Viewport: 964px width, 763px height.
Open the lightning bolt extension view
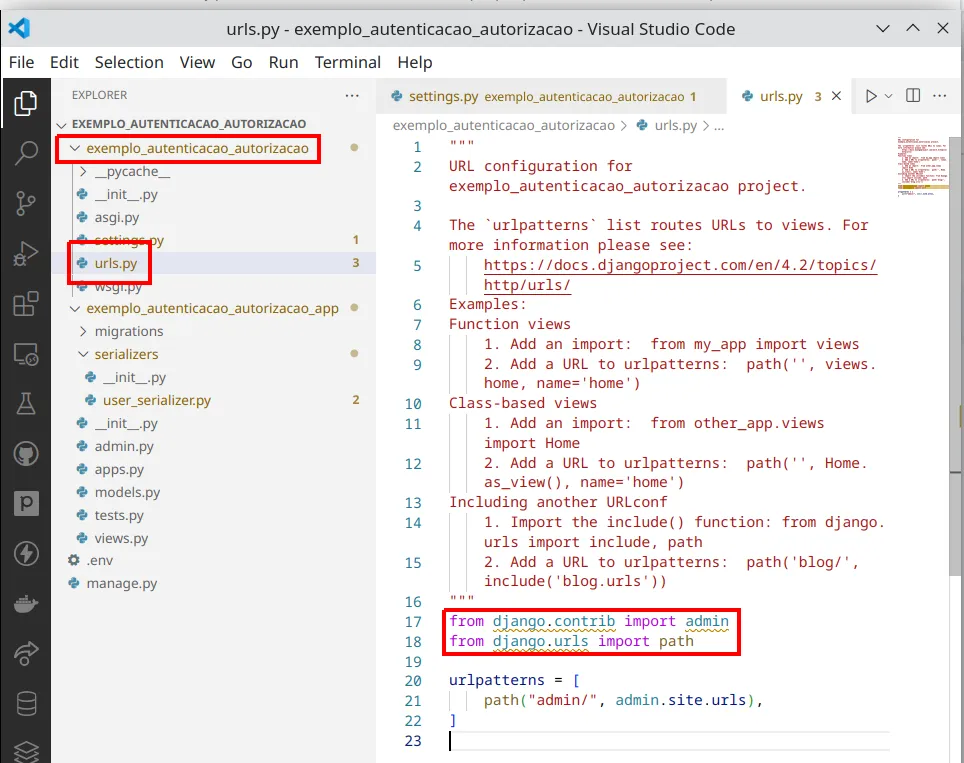coord(25,554)
